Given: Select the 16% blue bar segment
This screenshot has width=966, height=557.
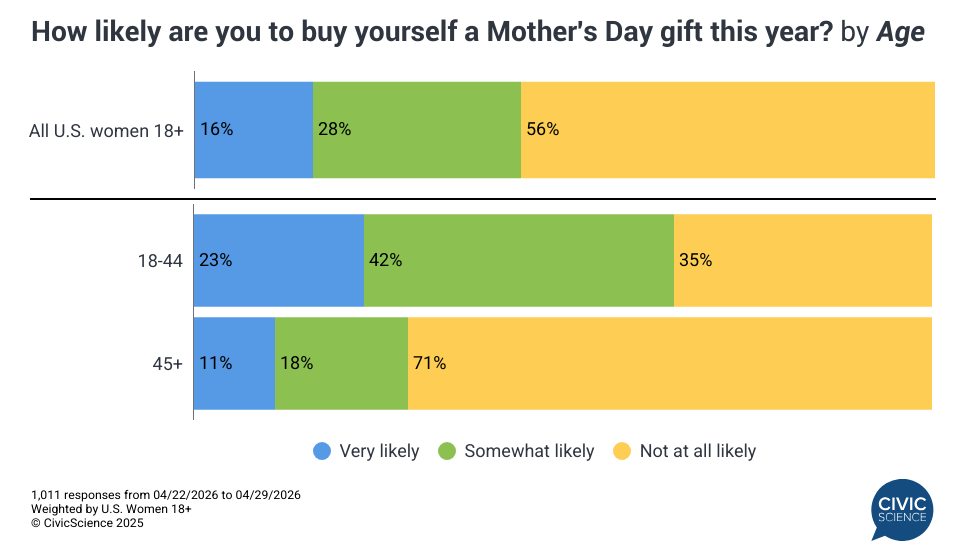Looking at the screenshot, I should click(254, 130).
